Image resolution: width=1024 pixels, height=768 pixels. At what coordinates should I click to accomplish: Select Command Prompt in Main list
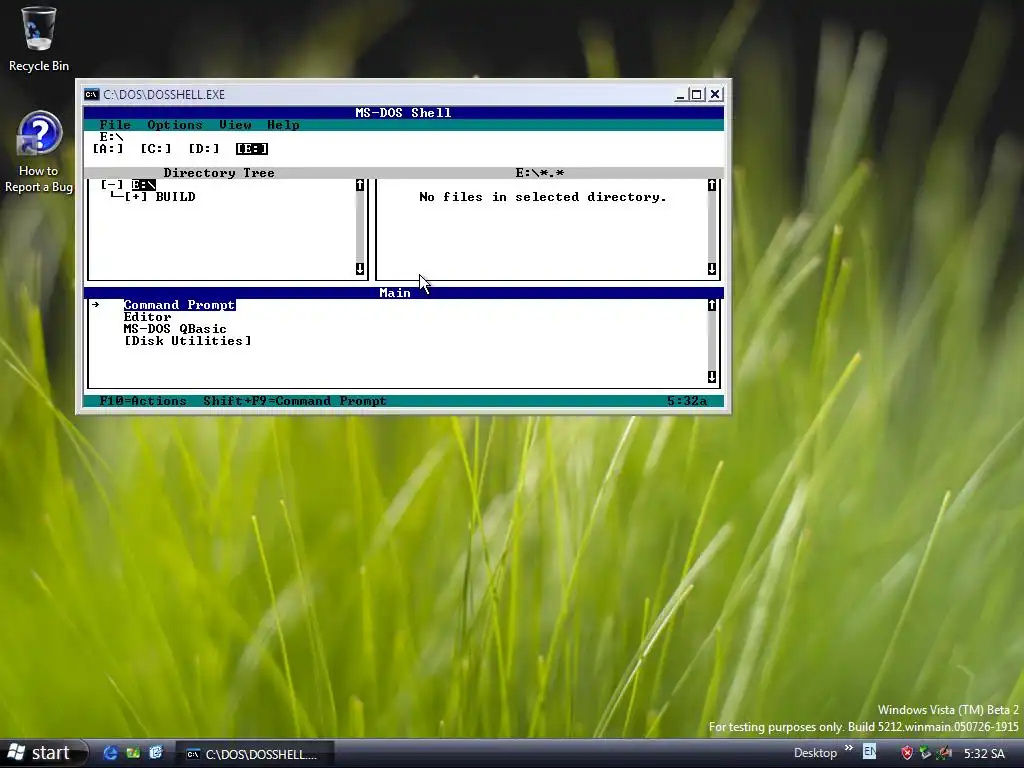(x=180, y=305)
